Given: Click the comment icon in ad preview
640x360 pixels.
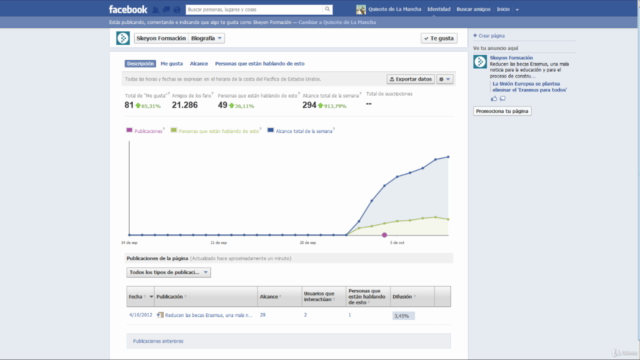Looking at the screenshot, I should pos(502,98).
